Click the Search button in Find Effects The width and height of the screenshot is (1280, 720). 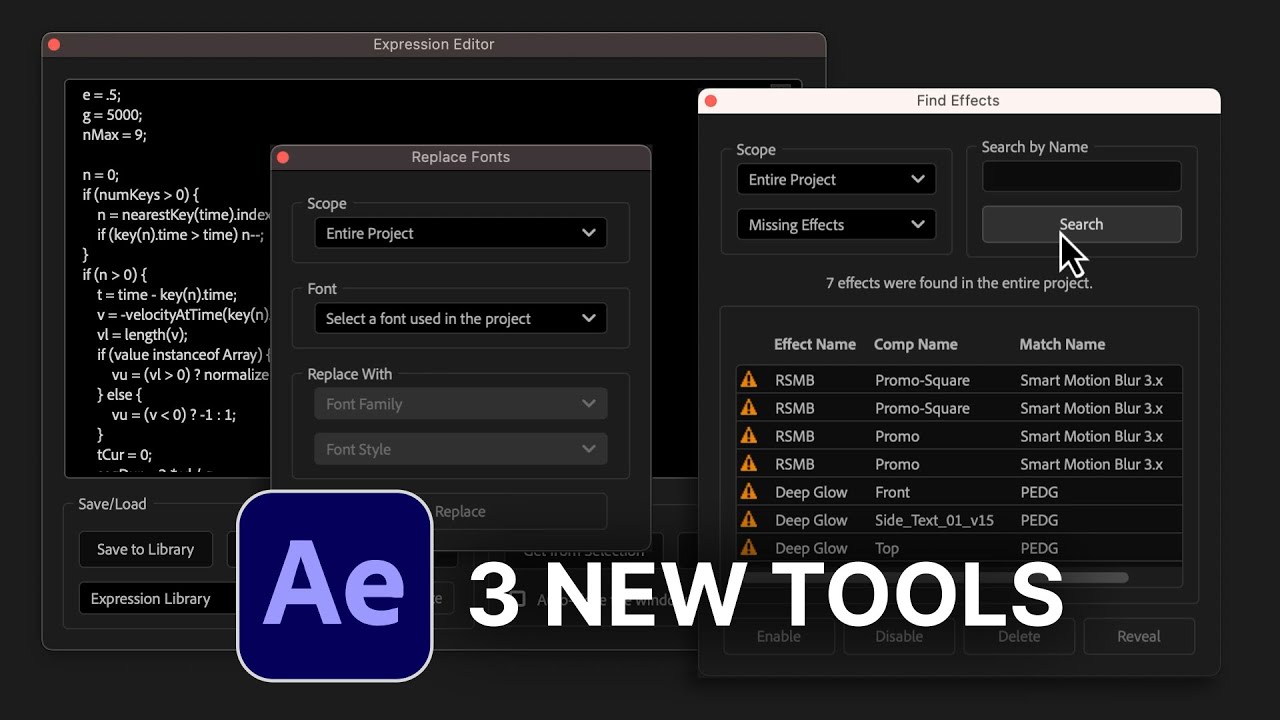1081,225
